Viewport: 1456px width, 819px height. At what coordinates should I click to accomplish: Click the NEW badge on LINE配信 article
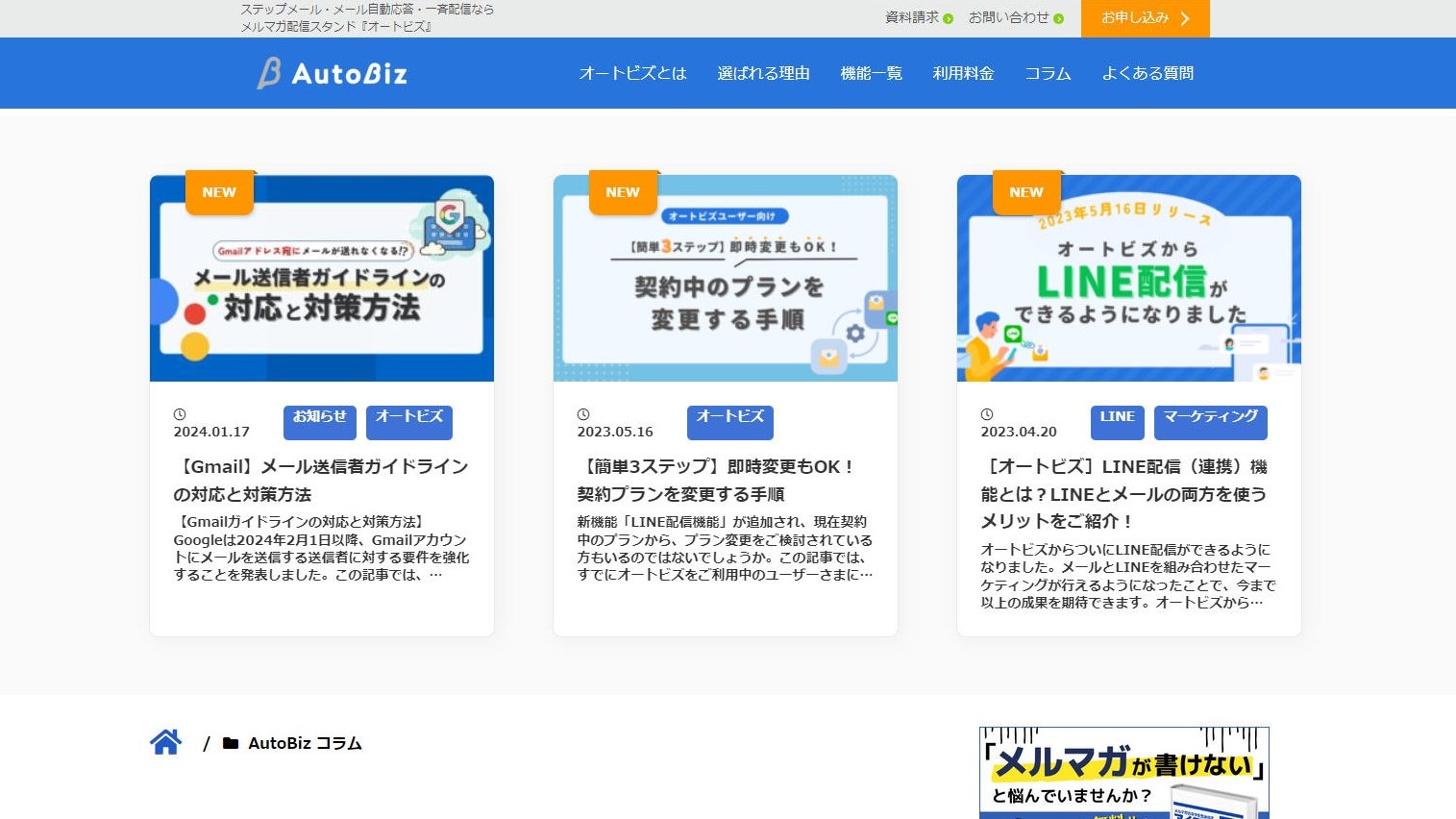click(x=1025, y=192)
